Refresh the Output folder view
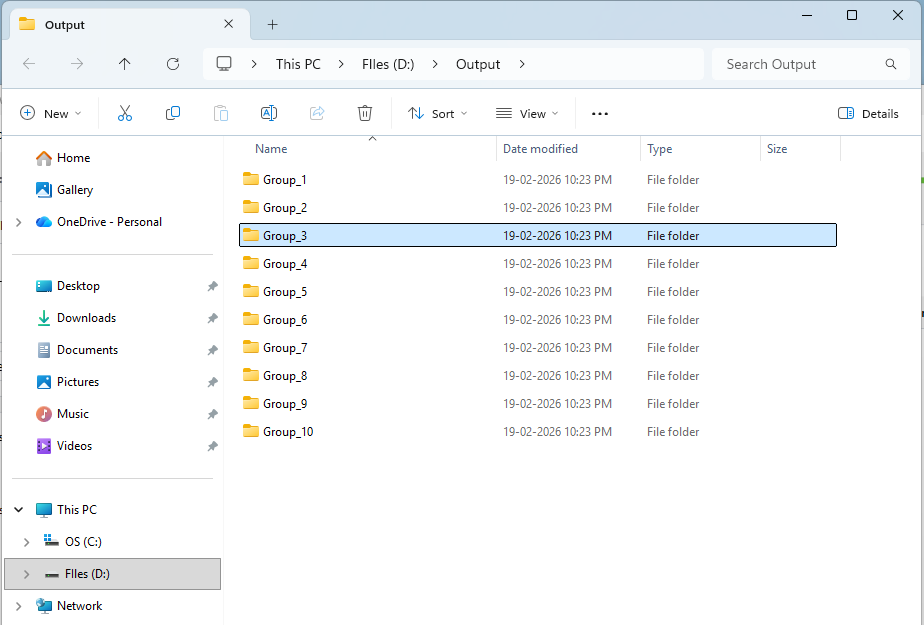The width and height of the screenshot is (924, 625). tap(172, 64)
